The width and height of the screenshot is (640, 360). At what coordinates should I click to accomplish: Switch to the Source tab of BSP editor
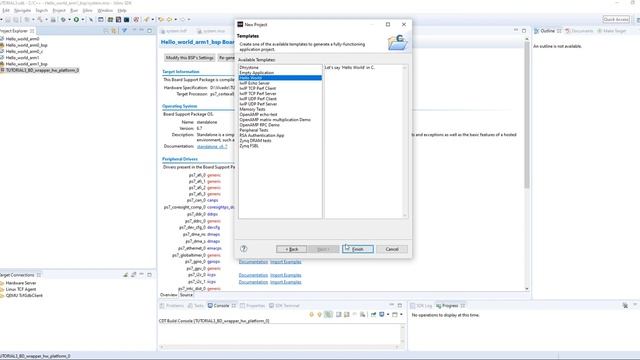pyautogui.click(x=186, y=295)
